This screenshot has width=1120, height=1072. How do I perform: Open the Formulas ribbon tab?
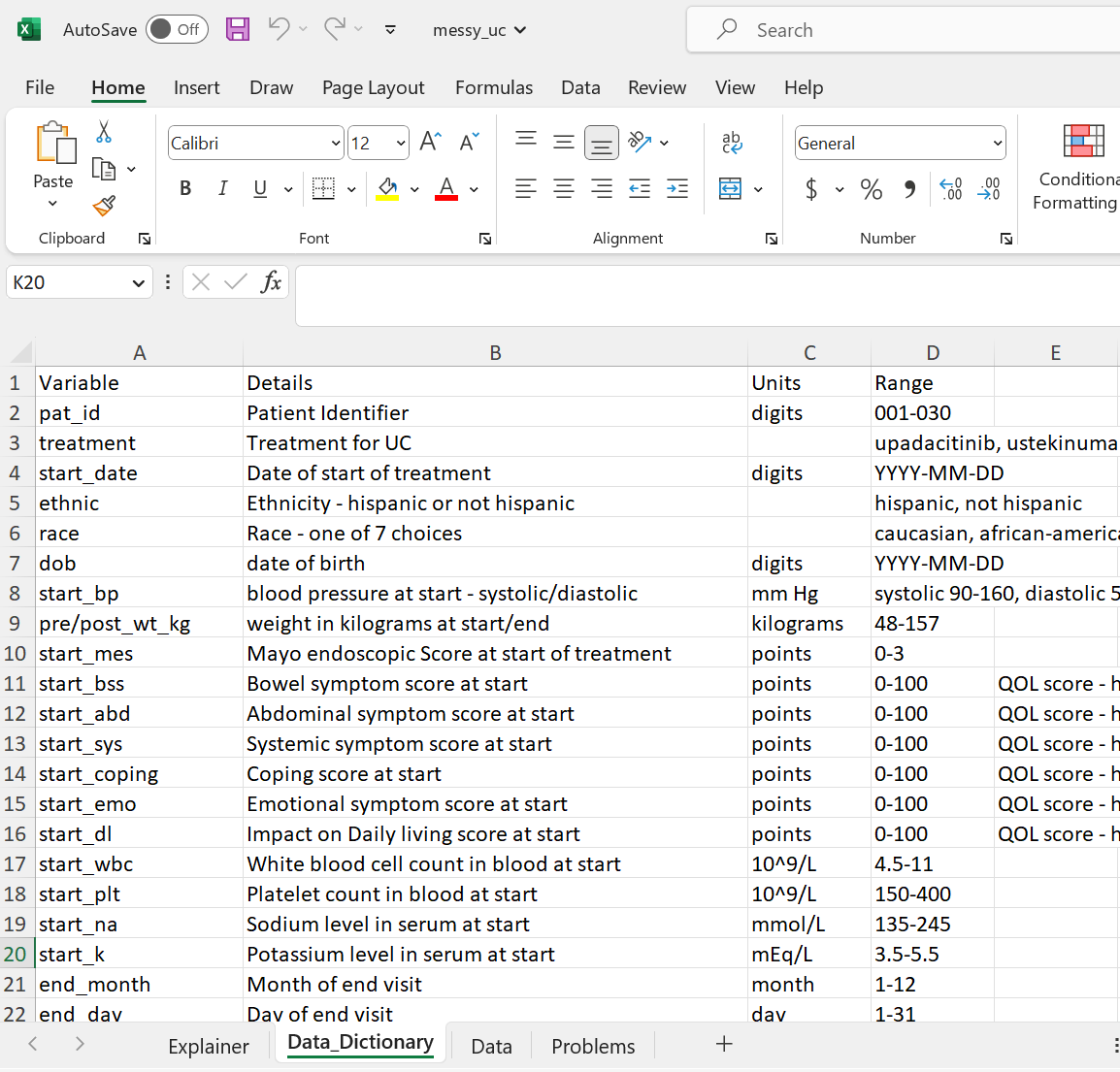[493, 87]
